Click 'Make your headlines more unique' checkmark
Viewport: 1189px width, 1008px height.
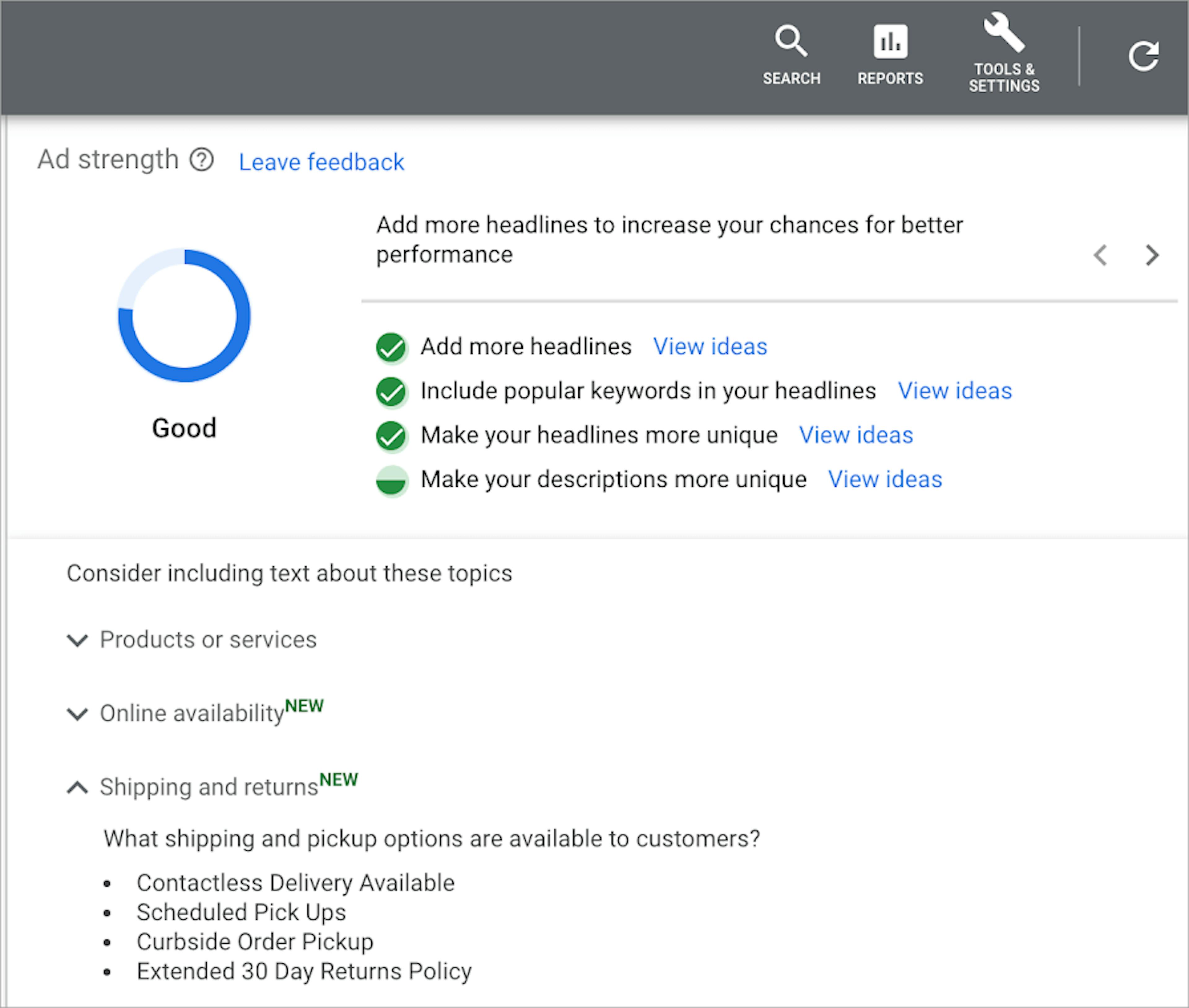(392, 436)
